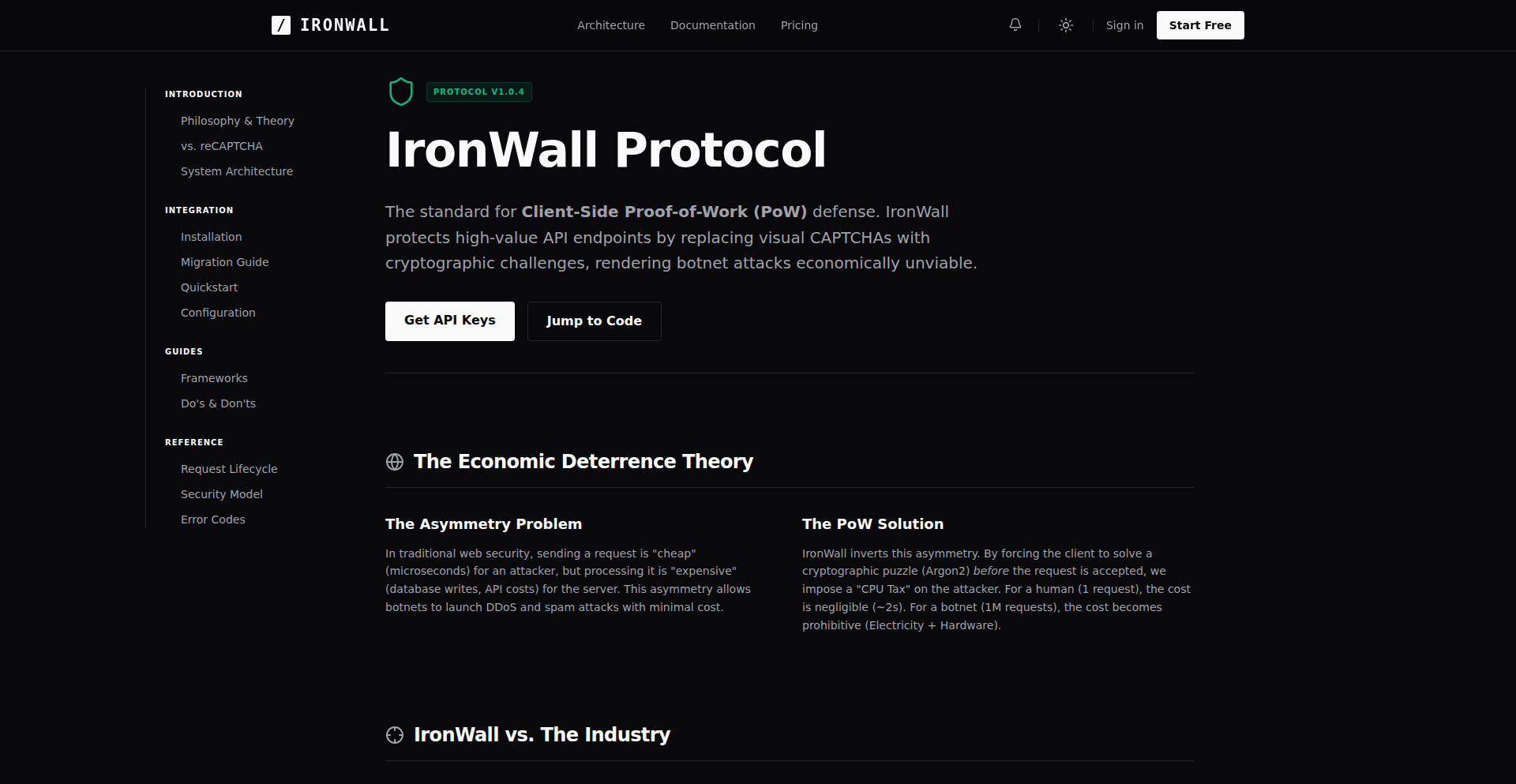
Task: Click Jump to Code
Action: point(594,321)
